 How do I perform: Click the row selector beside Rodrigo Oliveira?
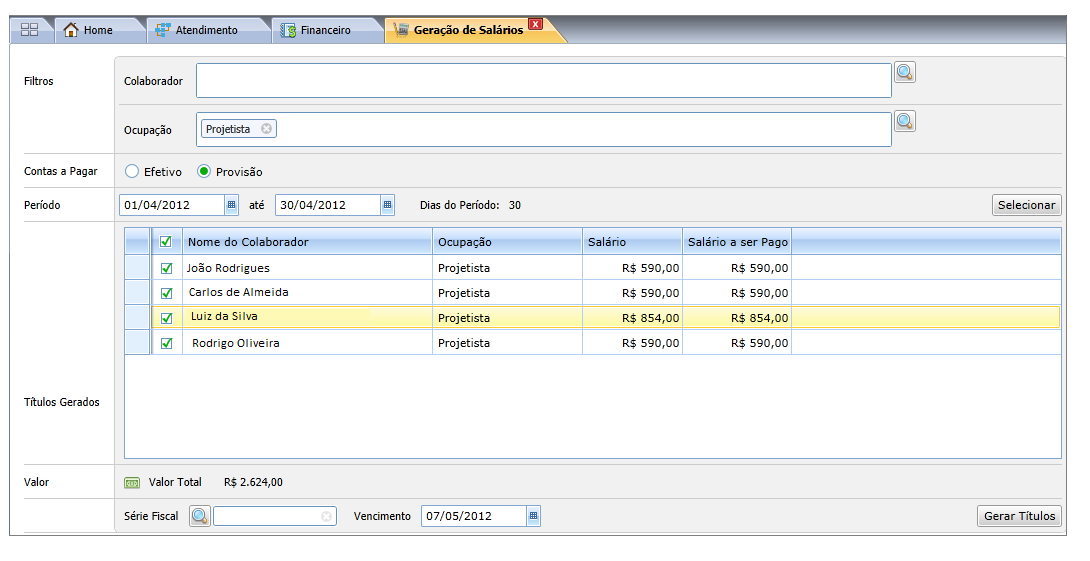click(x=138, y=343)
